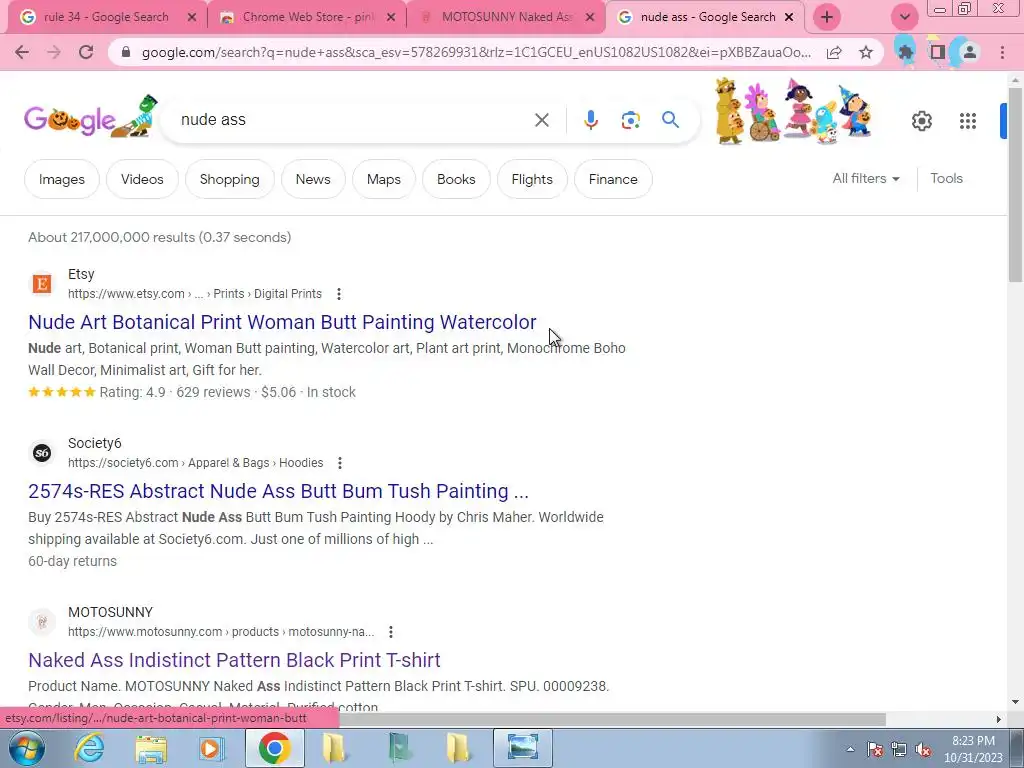Open Windows Media Player from taskbar
Screen dimensions: 1024x768
[x=211, y=748]
